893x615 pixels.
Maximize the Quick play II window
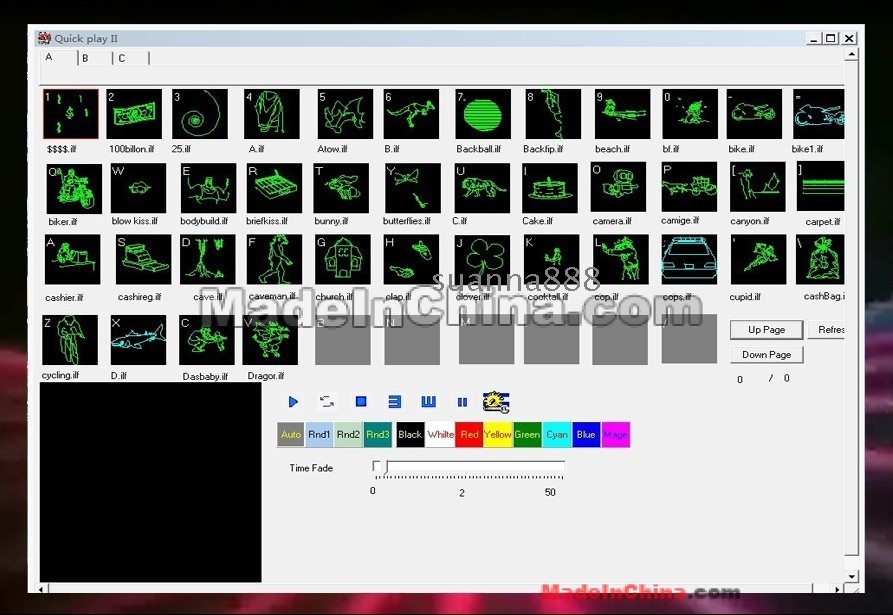click(831, 38)
